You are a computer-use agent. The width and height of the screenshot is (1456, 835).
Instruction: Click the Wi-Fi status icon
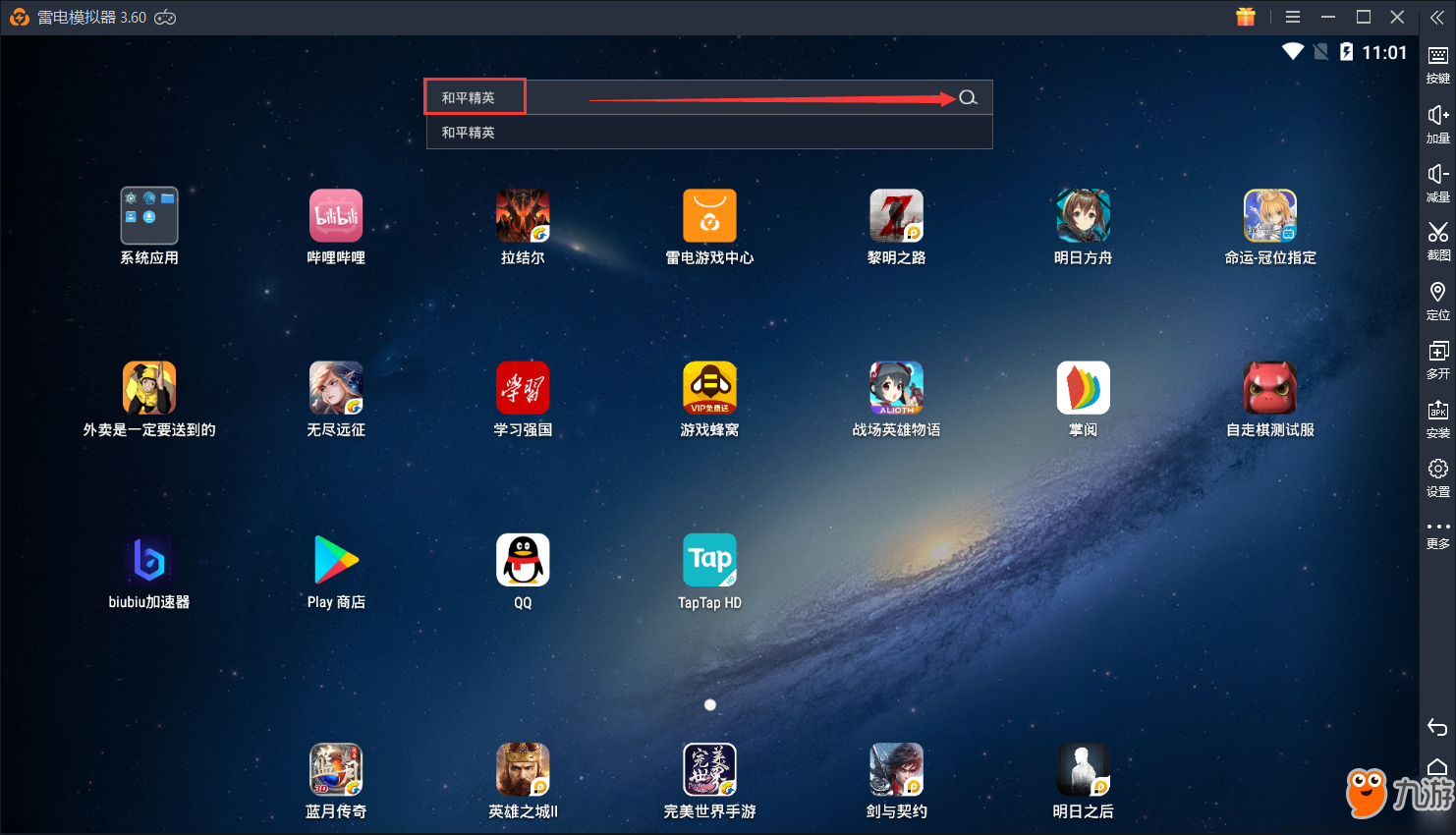click(1293, 51)
